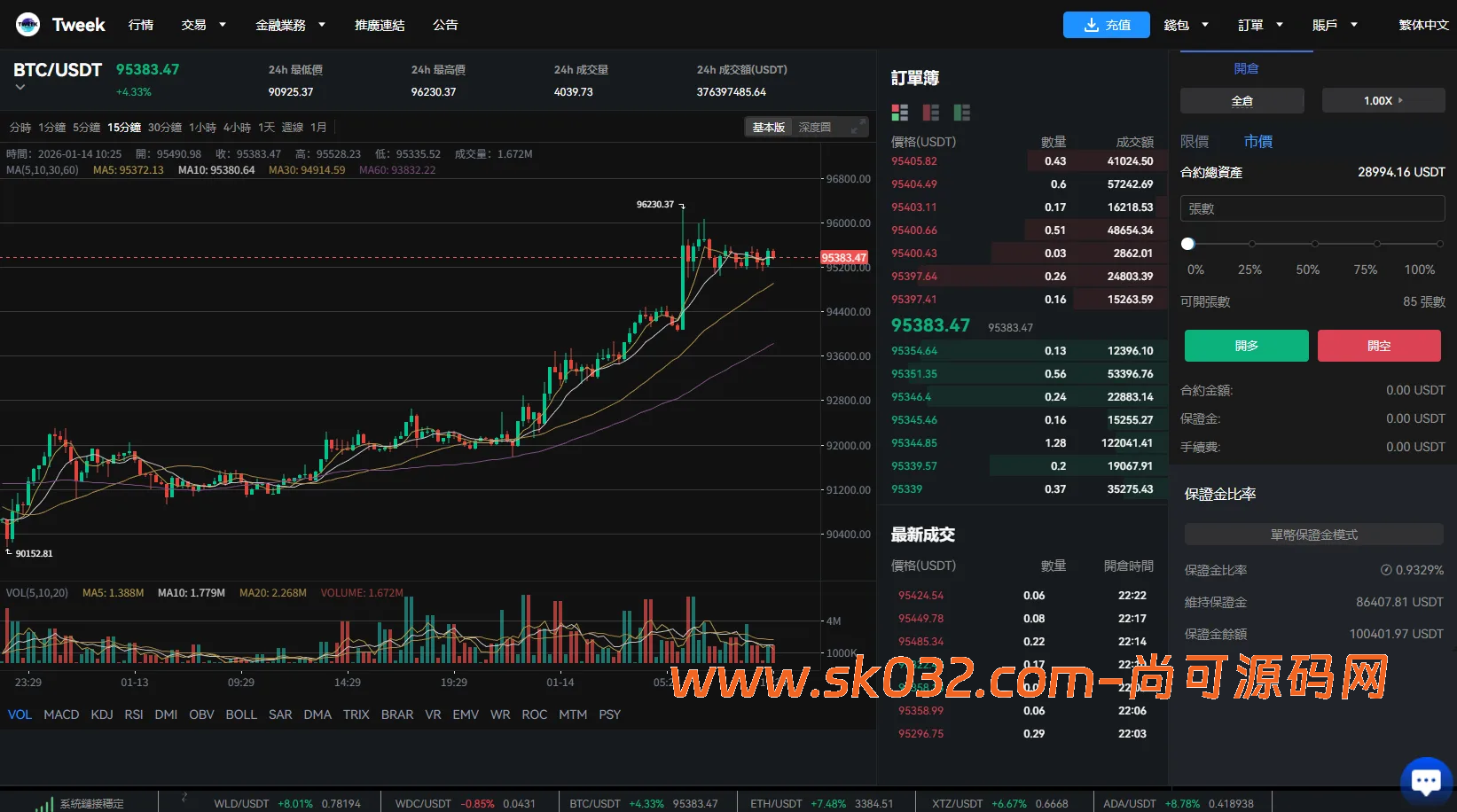Expand the 金融業務 dropdown menu
The width and height of the screenshot is (1457, 812).
[290, 25]
